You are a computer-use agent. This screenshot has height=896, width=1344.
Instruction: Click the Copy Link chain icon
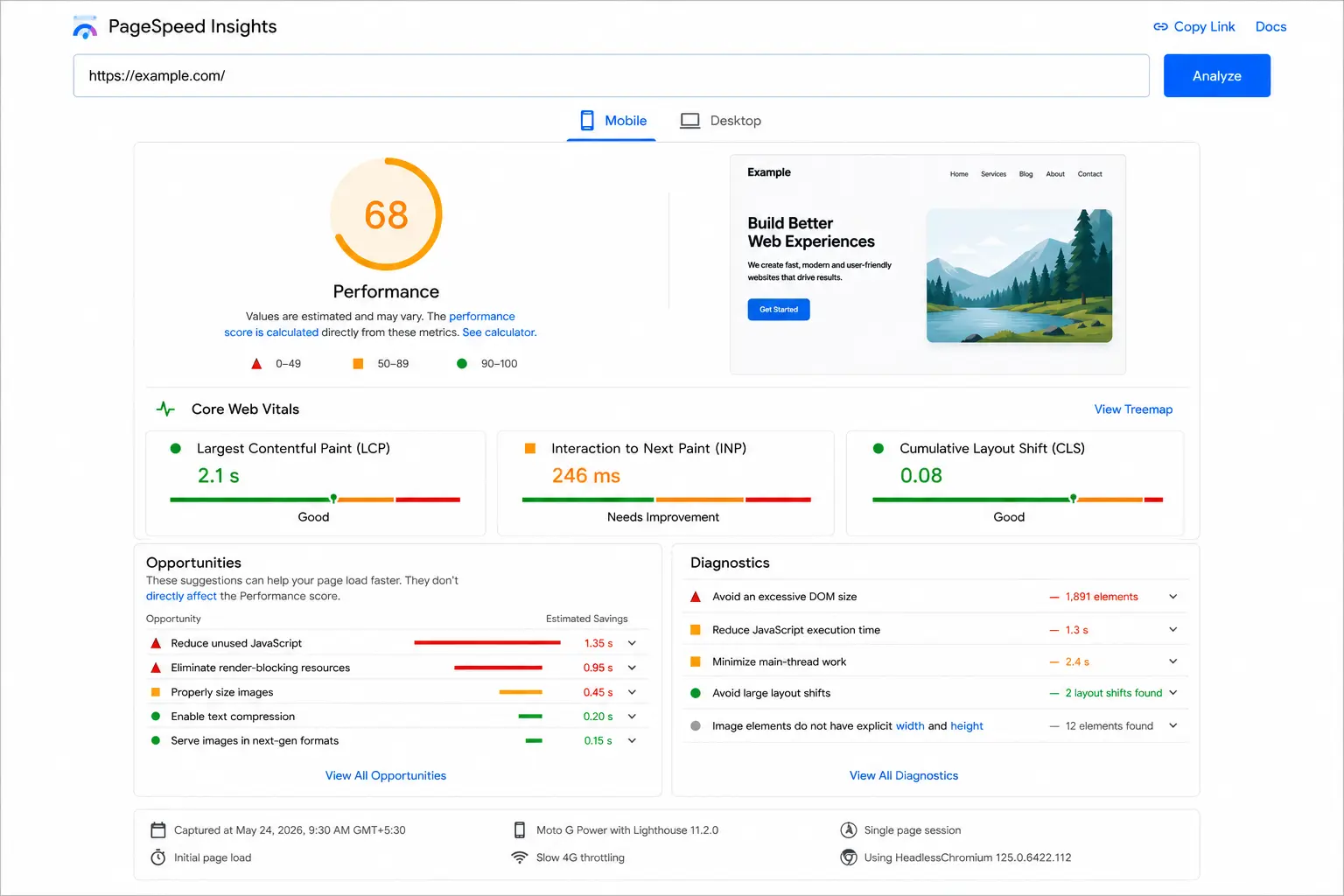point(1160,27)
